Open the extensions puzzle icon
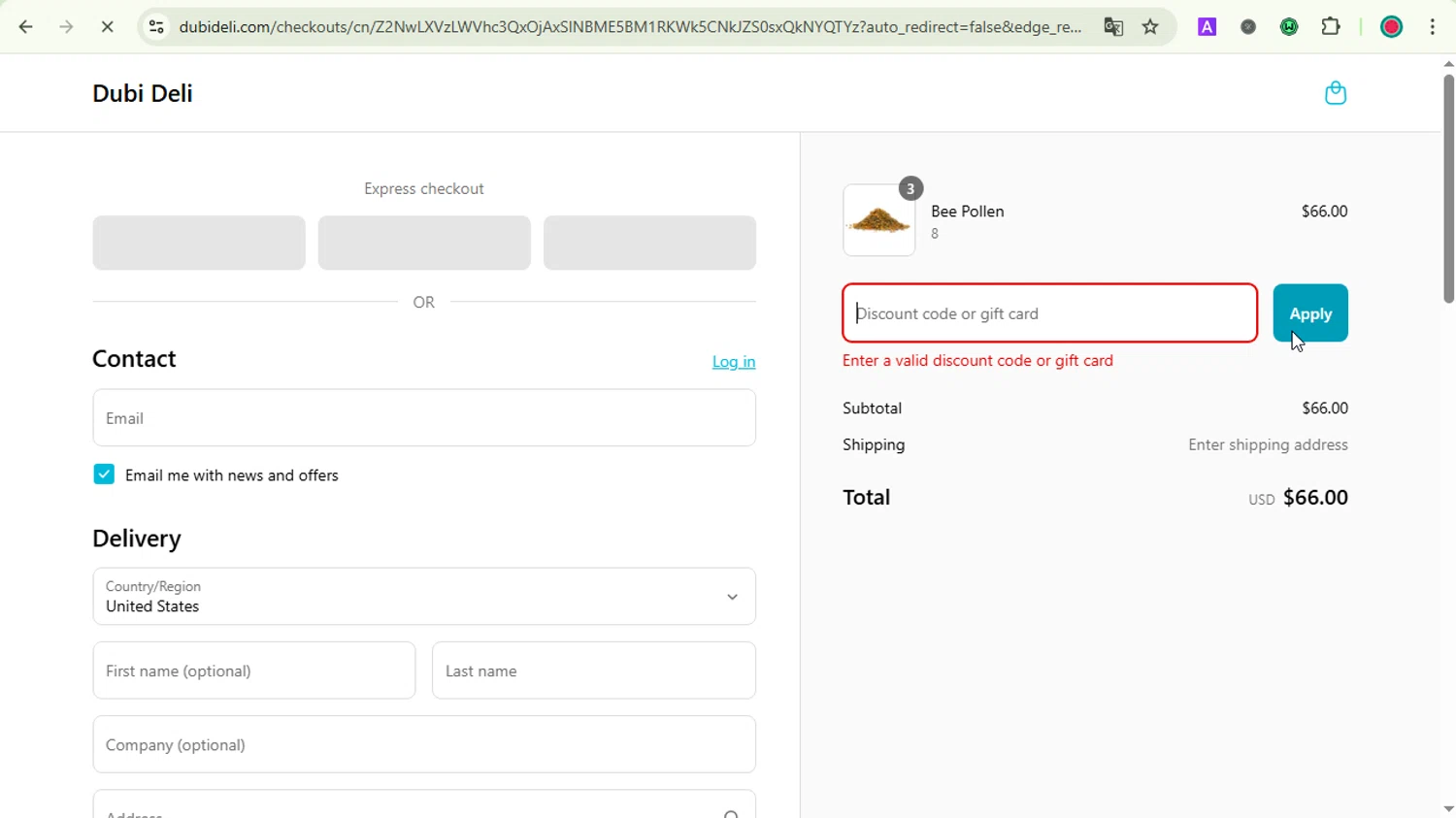The width and height of the screenshot is (1456, 818). click(x=1332, y=27)
